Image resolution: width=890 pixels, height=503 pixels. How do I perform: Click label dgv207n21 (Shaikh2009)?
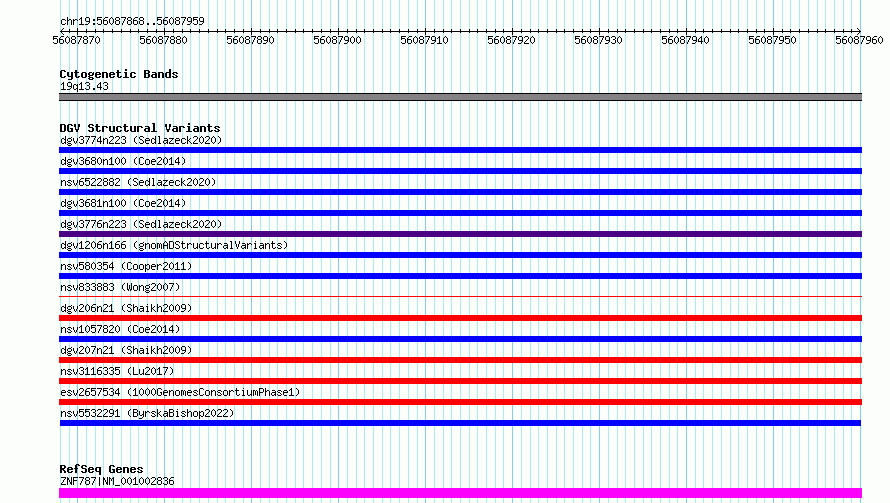point(126,350)
